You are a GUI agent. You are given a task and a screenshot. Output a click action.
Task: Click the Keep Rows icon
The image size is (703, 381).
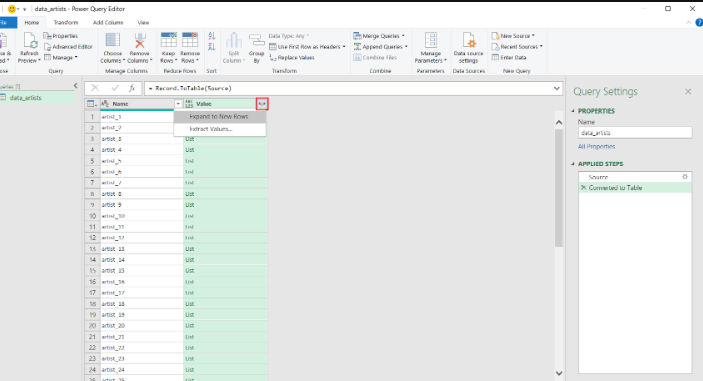(169, 40)
